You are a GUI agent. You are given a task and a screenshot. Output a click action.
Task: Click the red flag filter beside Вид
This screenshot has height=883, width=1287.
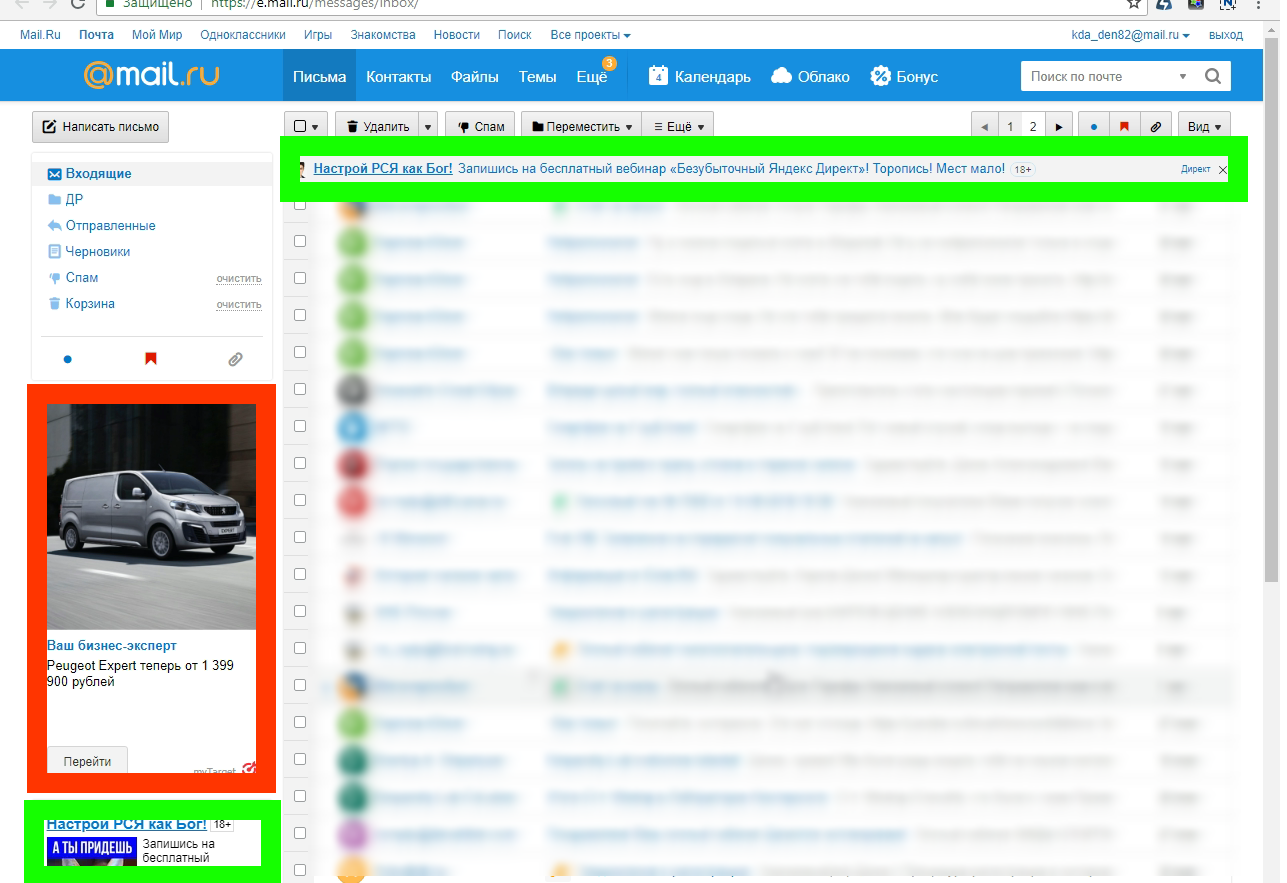click(x=1125, y=127)
